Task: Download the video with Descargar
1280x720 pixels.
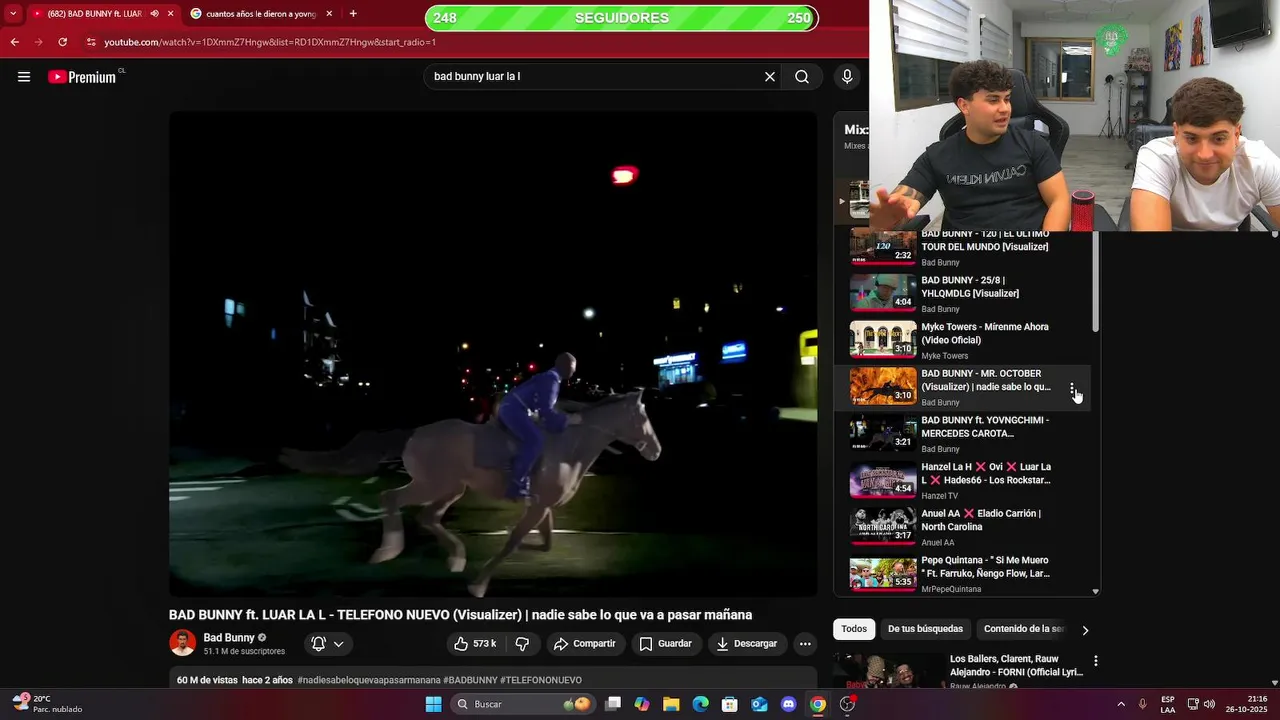Action: click(x=747, y=644)
